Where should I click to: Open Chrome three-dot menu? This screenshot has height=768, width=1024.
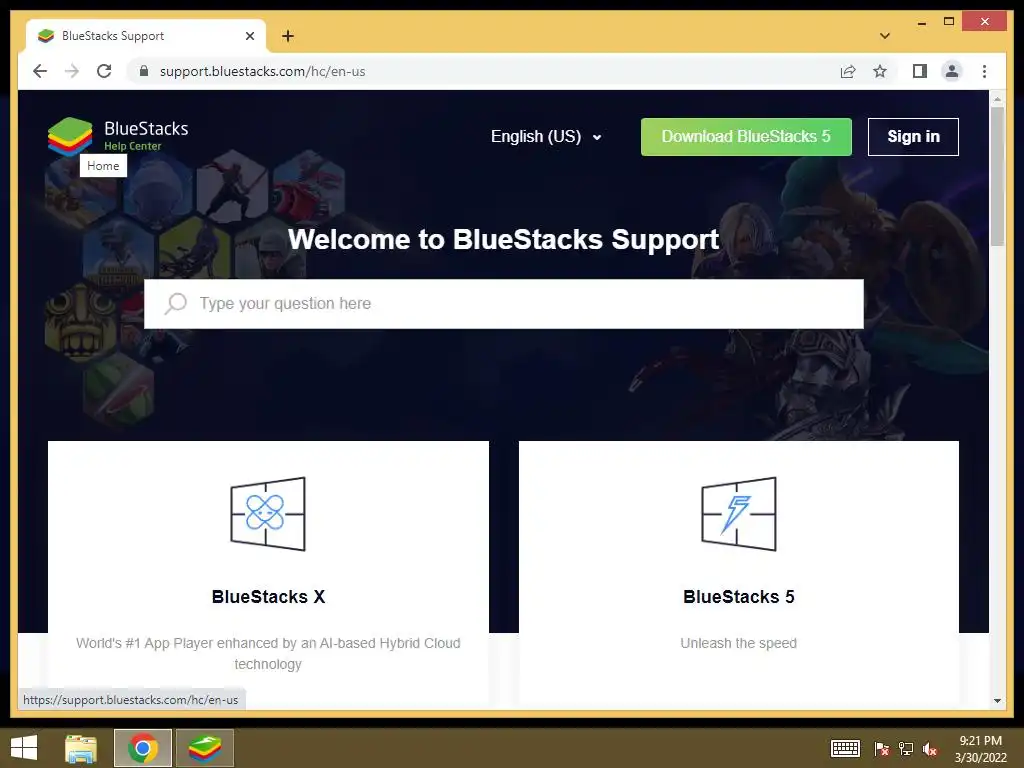(984, 71)
